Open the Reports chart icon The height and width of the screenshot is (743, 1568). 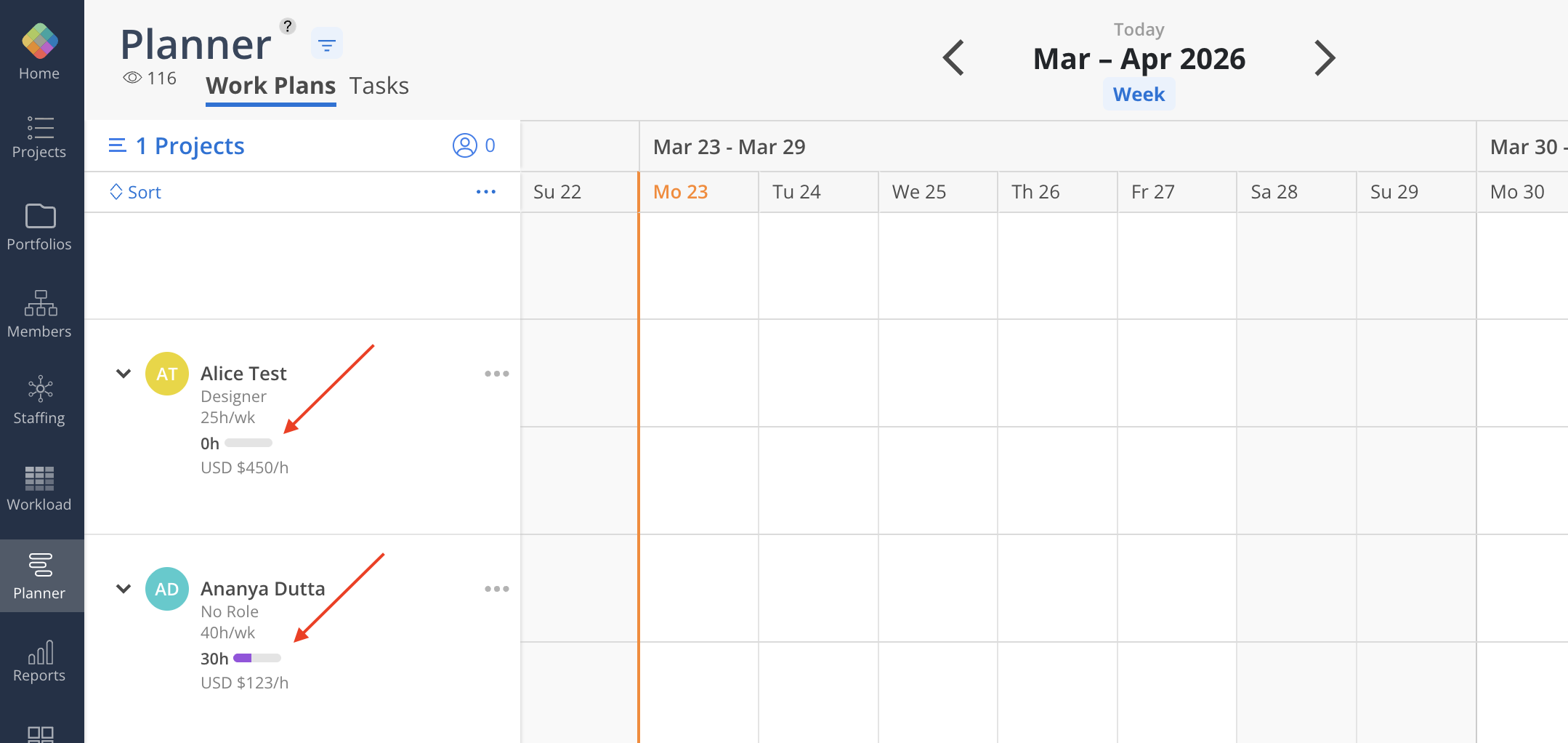(x=40, y=652)
